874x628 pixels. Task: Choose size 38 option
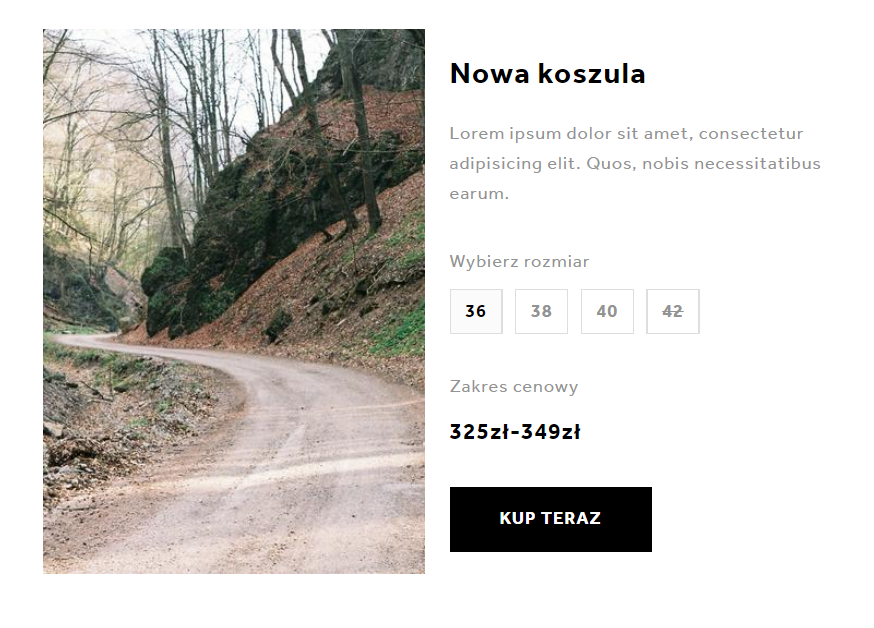[x=541, y=311]
